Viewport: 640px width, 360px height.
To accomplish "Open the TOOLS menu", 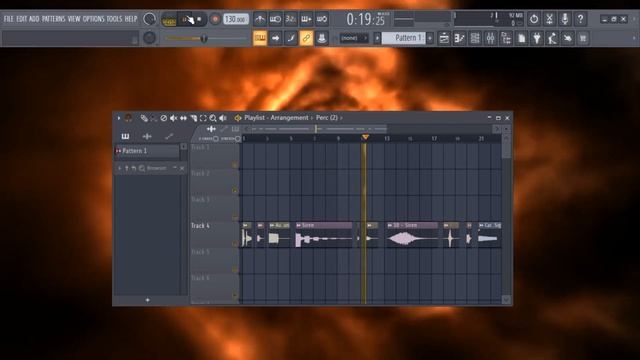I will [x=114, y=19].
